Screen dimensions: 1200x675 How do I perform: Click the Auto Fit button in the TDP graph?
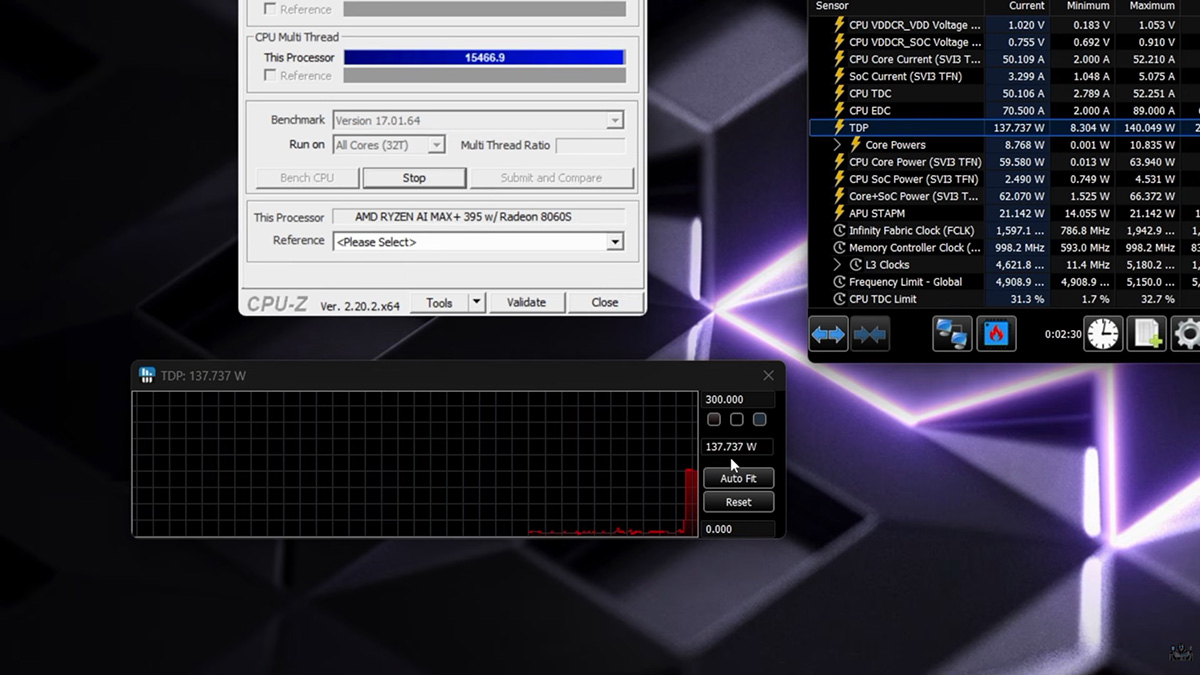coord(739,478)
